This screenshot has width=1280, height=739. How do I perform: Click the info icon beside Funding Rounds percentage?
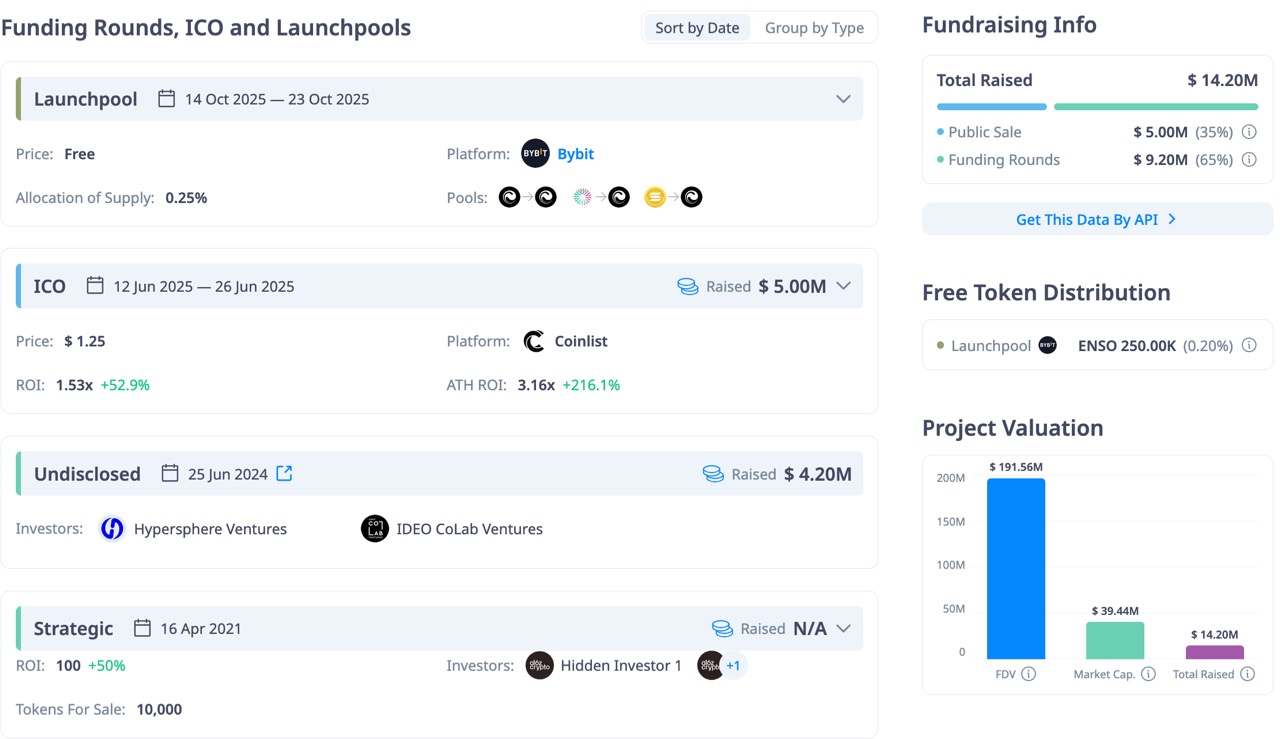[x=1249, y=160]
